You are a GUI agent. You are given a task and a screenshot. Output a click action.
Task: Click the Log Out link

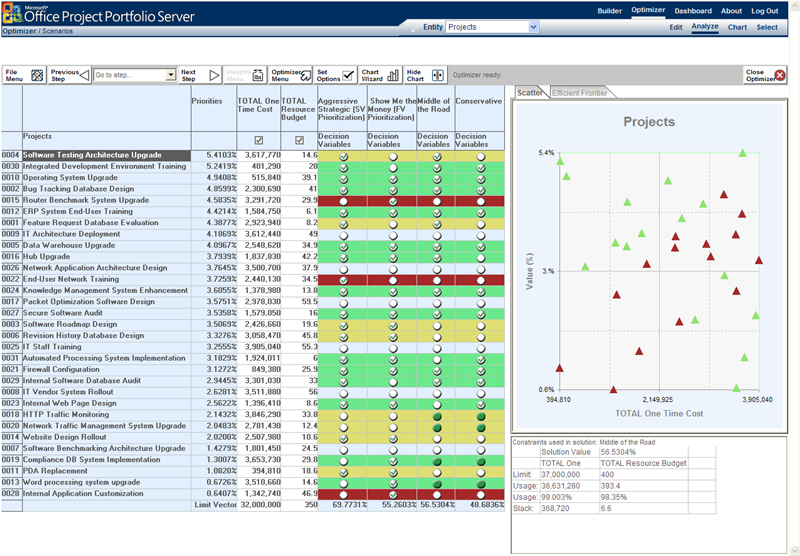point(765,11)
